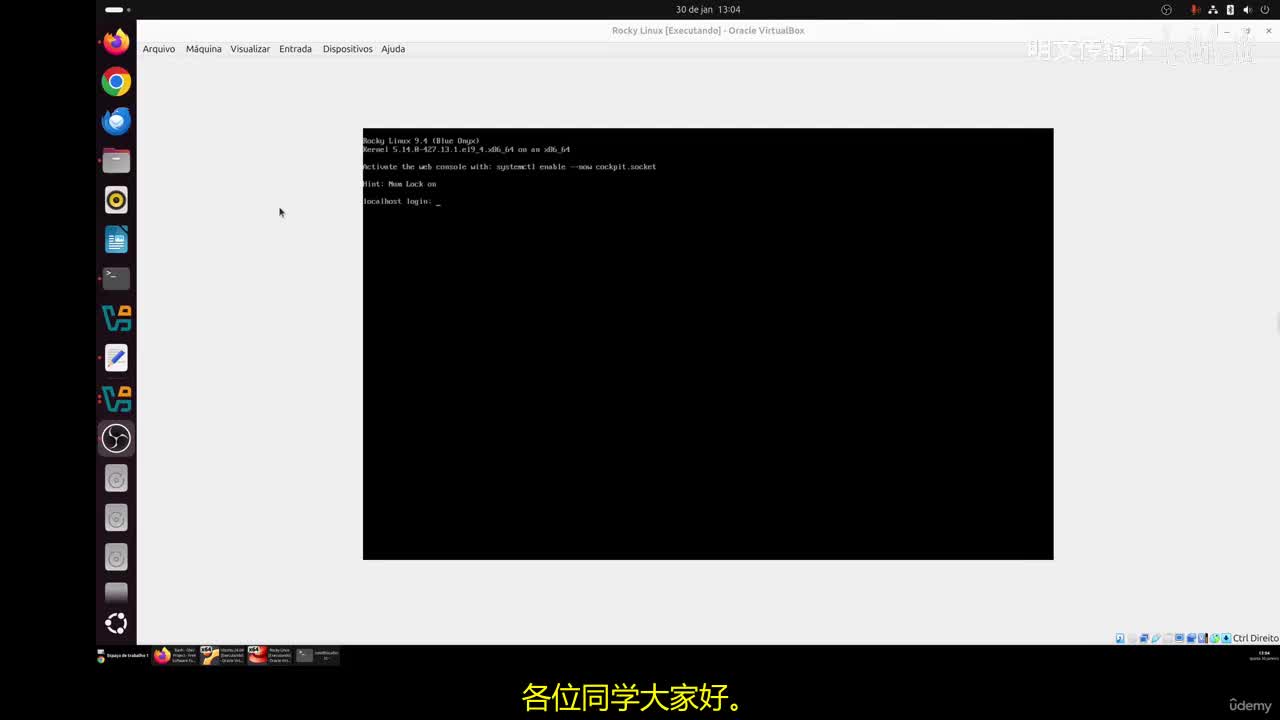Screen dimensions: 1280x720
Task: Switch to terminal window taskbar entry
Action: point(317,655)
